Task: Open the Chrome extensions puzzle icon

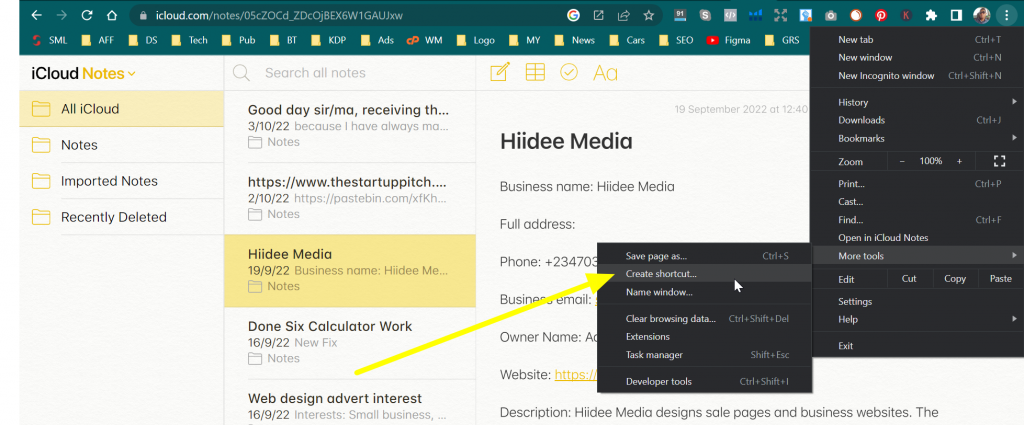Action: [x=931, y=15]
